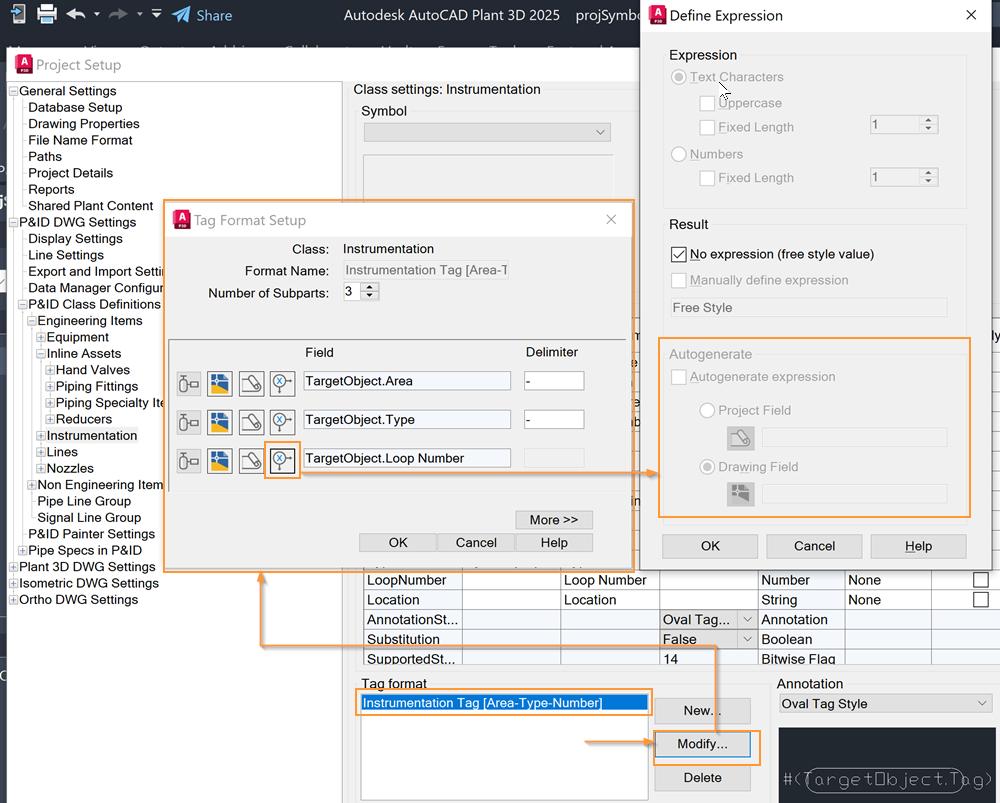This screenshot has width=1000, height=803.
Task: Open the AnnotationSt Oval Tag dropdown arrow
Action: tap(747, 619)
